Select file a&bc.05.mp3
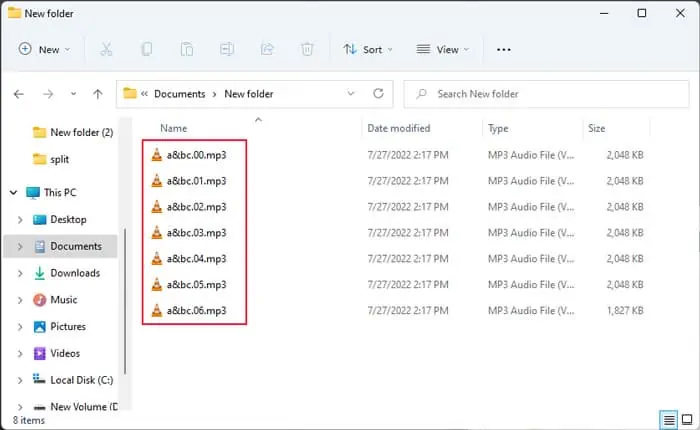The image size is (700, 430). click(x=196, y=284)
